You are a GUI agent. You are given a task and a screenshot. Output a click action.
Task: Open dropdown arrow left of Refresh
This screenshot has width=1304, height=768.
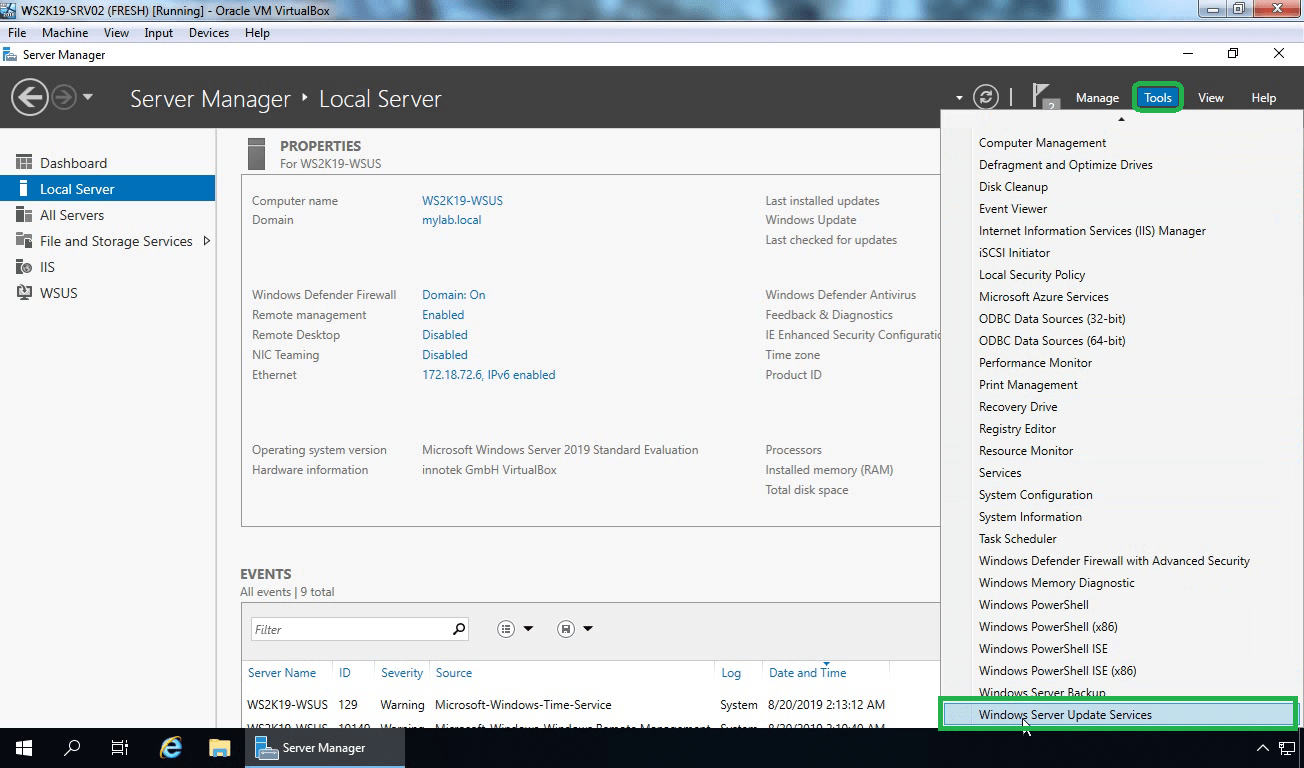pos(959,98)
